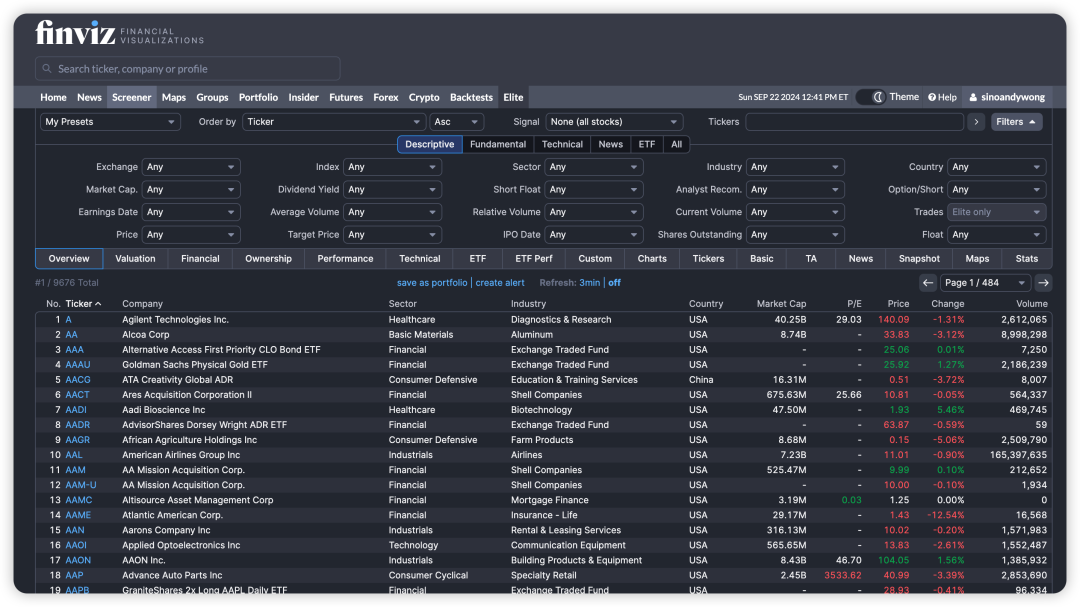Sort by Ticker column header
The width and height of the screenshot is (1080, 607).
click(x=83, y=304)
